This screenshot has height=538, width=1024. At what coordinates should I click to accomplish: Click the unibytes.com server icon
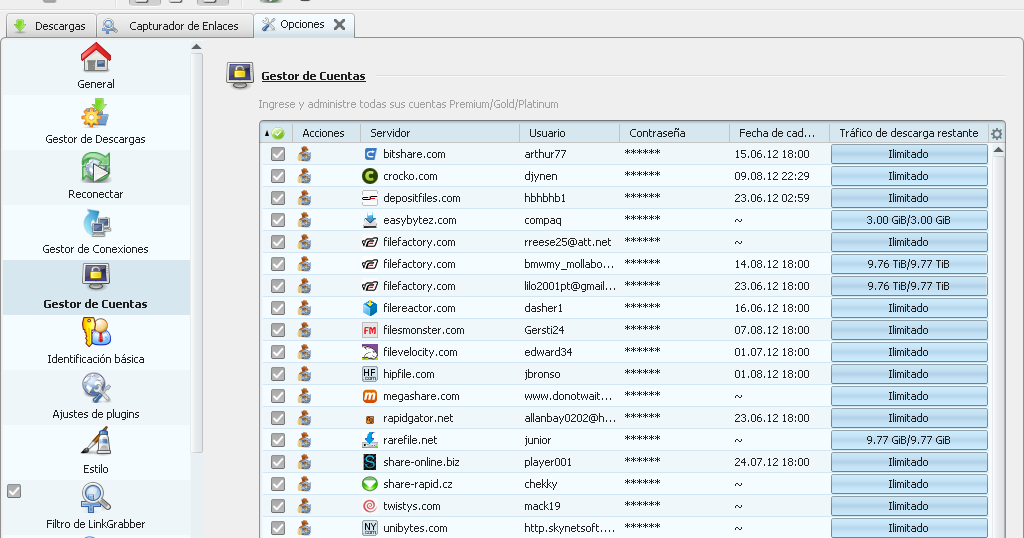click(x=370, y=528)
